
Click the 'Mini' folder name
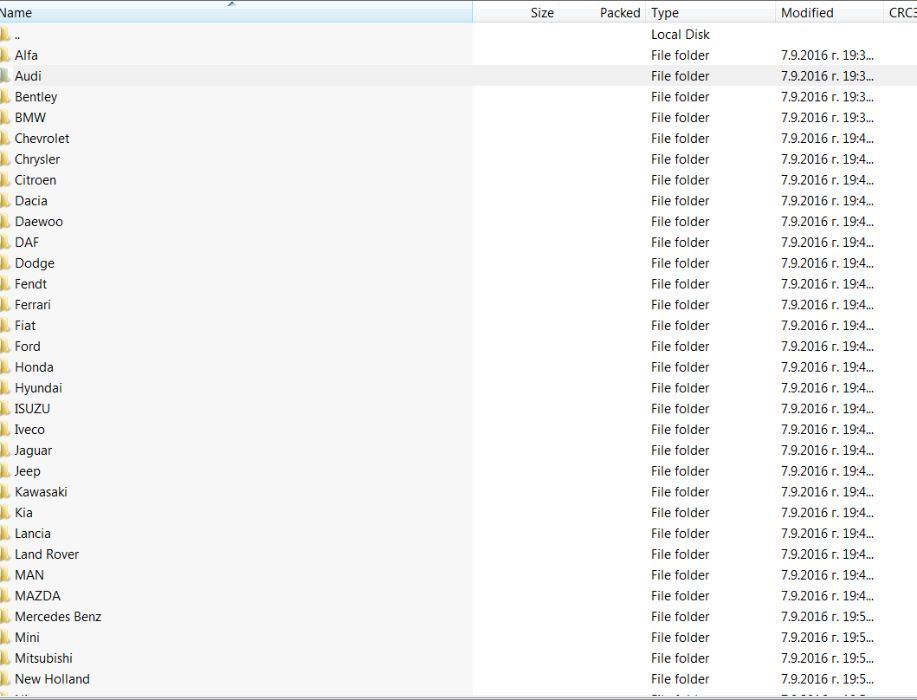tap(27, 637)
